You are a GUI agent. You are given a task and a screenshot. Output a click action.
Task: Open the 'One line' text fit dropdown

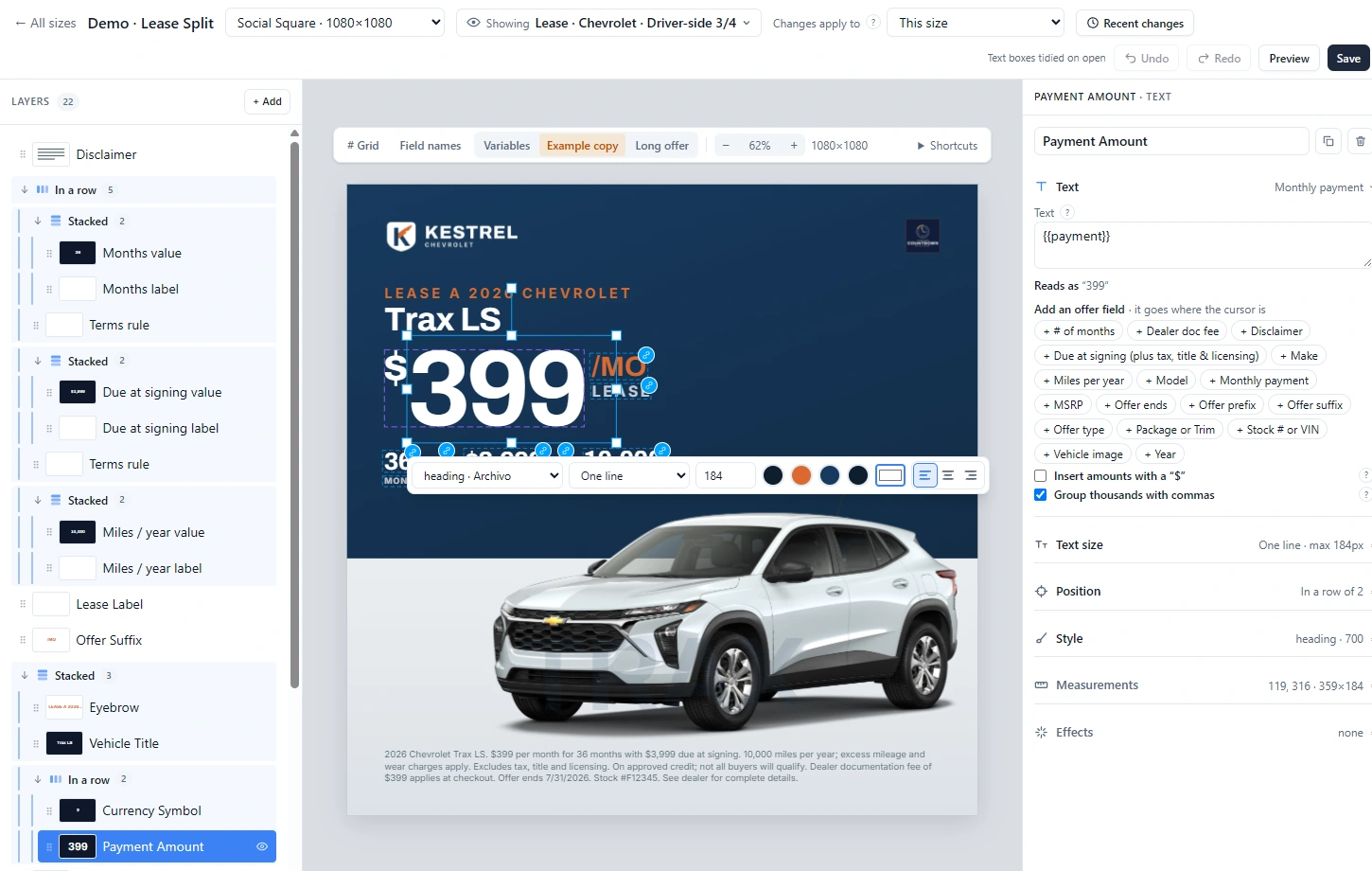(629, 475)
